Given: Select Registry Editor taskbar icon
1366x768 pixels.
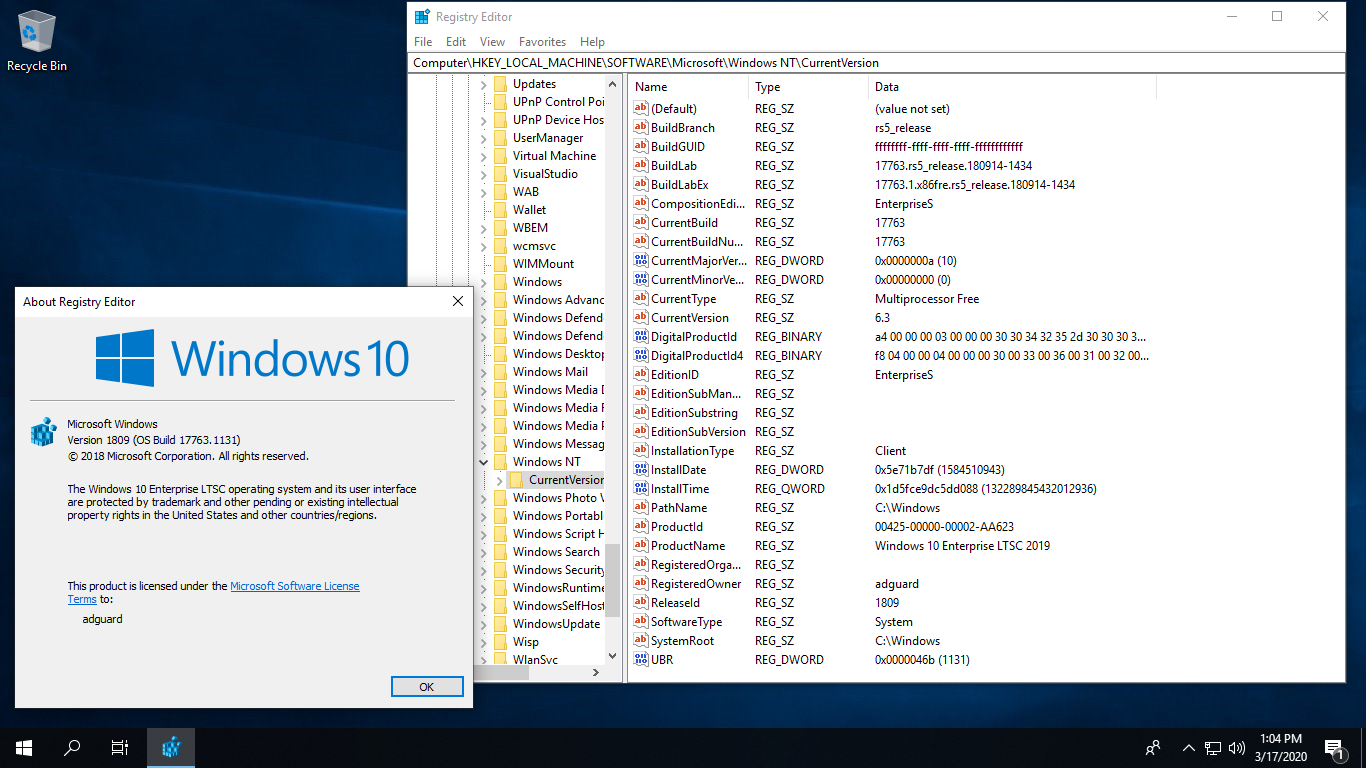Looking at the screenshot, I should [171, 747].
